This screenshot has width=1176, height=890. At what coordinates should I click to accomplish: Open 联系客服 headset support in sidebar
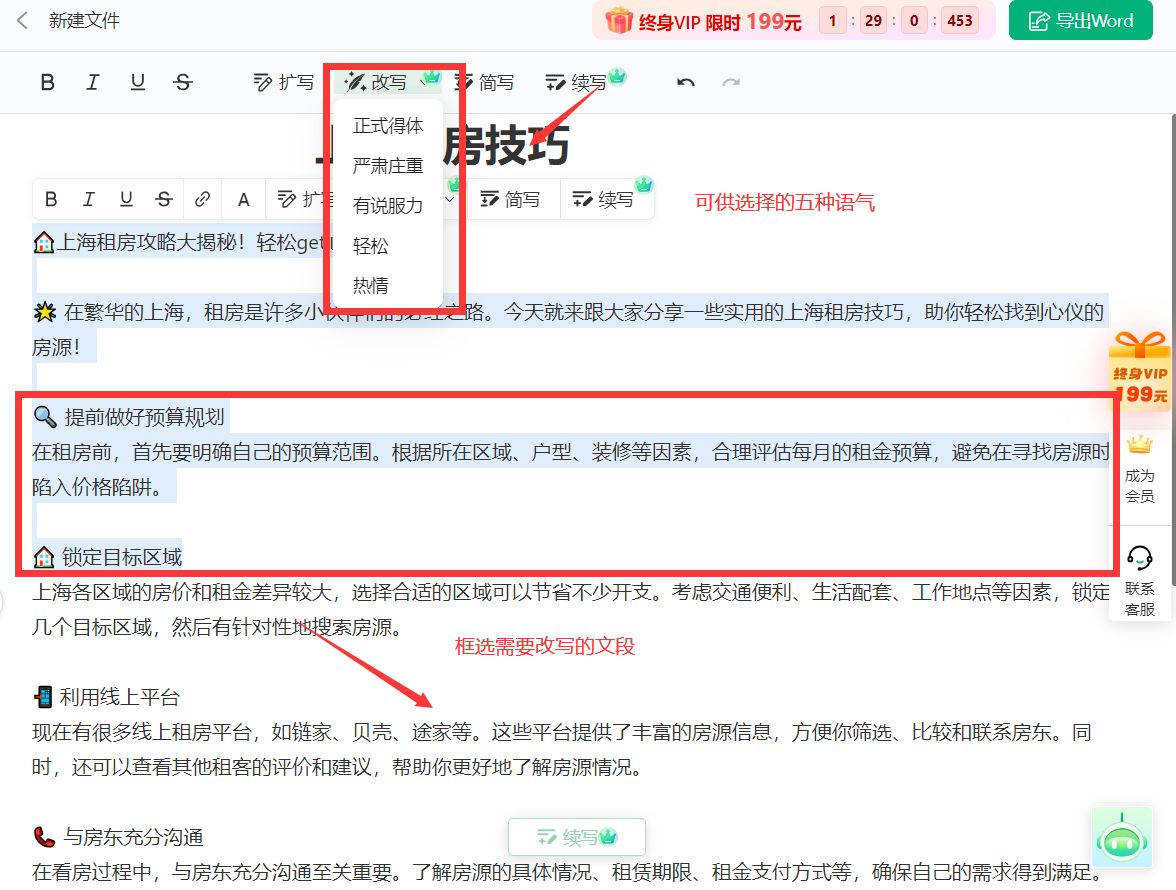point(1139,580)
